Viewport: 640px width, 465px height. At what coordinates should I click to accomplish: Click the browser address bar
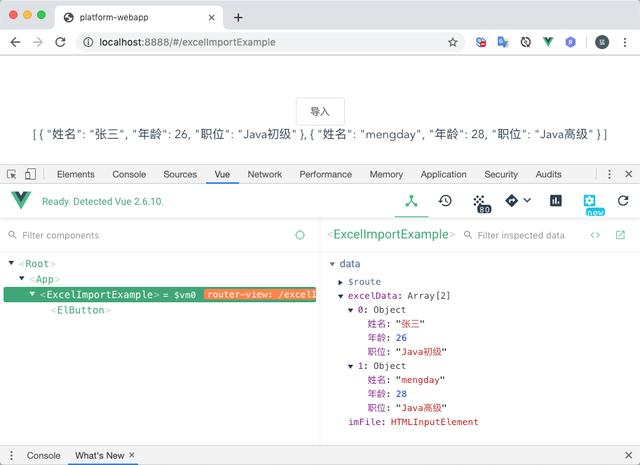pyautogui.click(x=269, y=42)
